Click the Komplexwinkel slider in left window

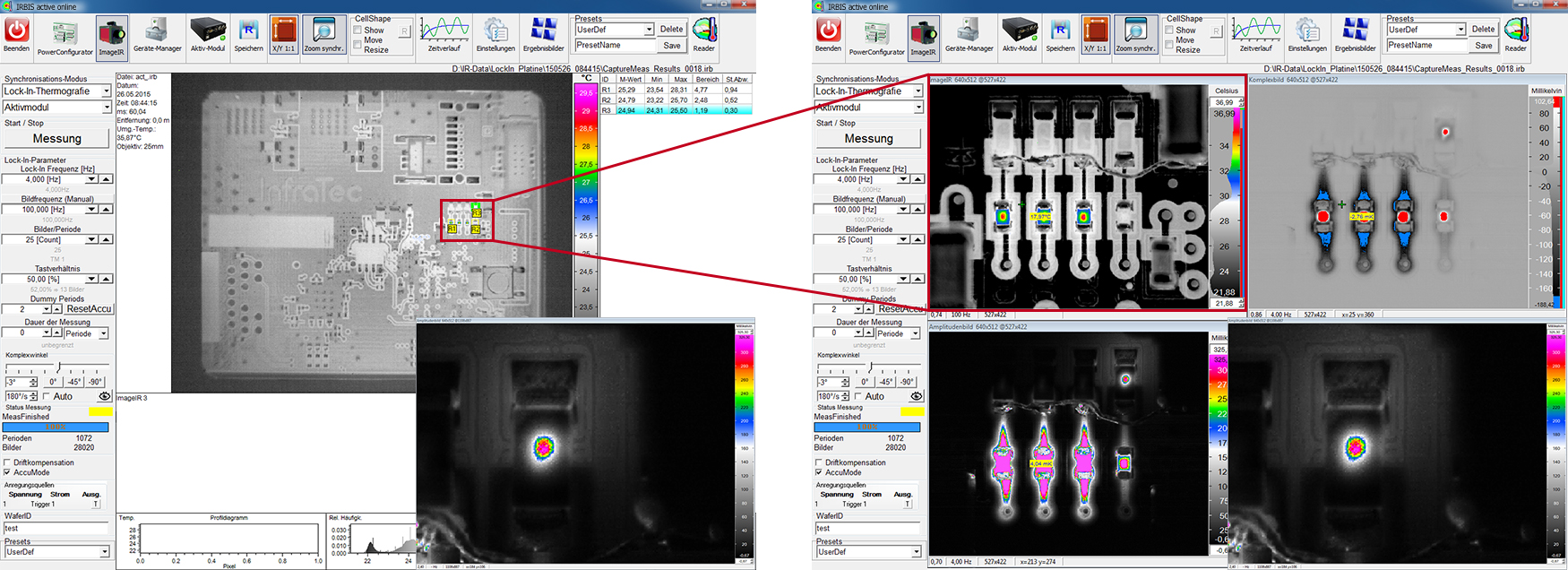pyautogui.click(x=59, y=367)
